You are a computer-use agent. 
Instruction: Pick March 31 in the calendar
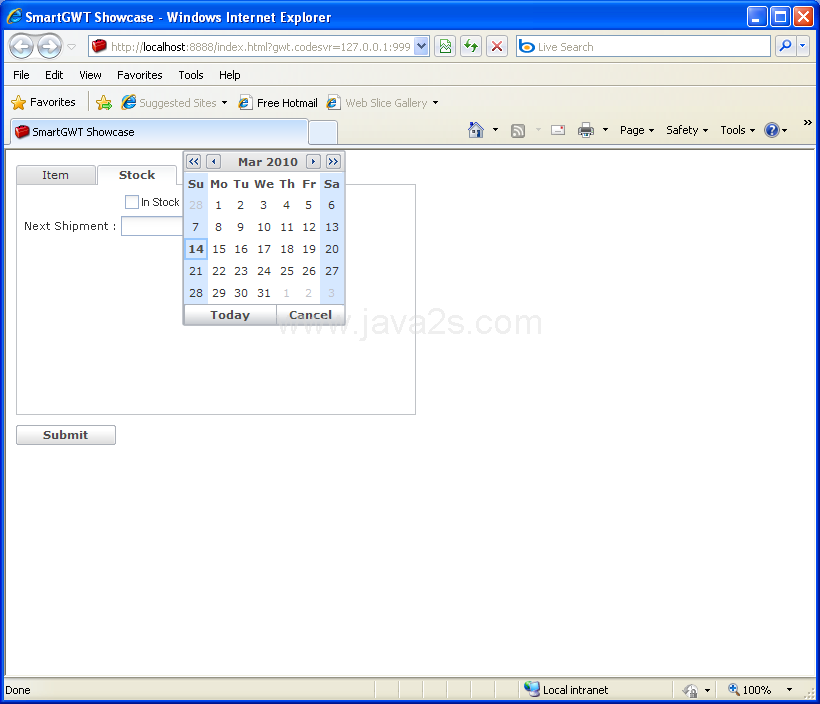[x=264, y=293]
